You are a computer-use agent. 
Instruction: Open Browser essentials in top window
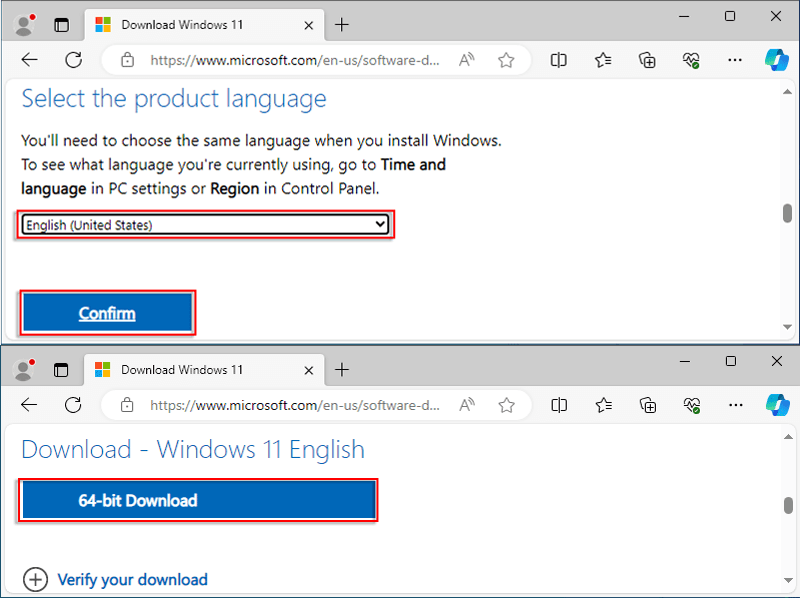[x=691, y=60]
